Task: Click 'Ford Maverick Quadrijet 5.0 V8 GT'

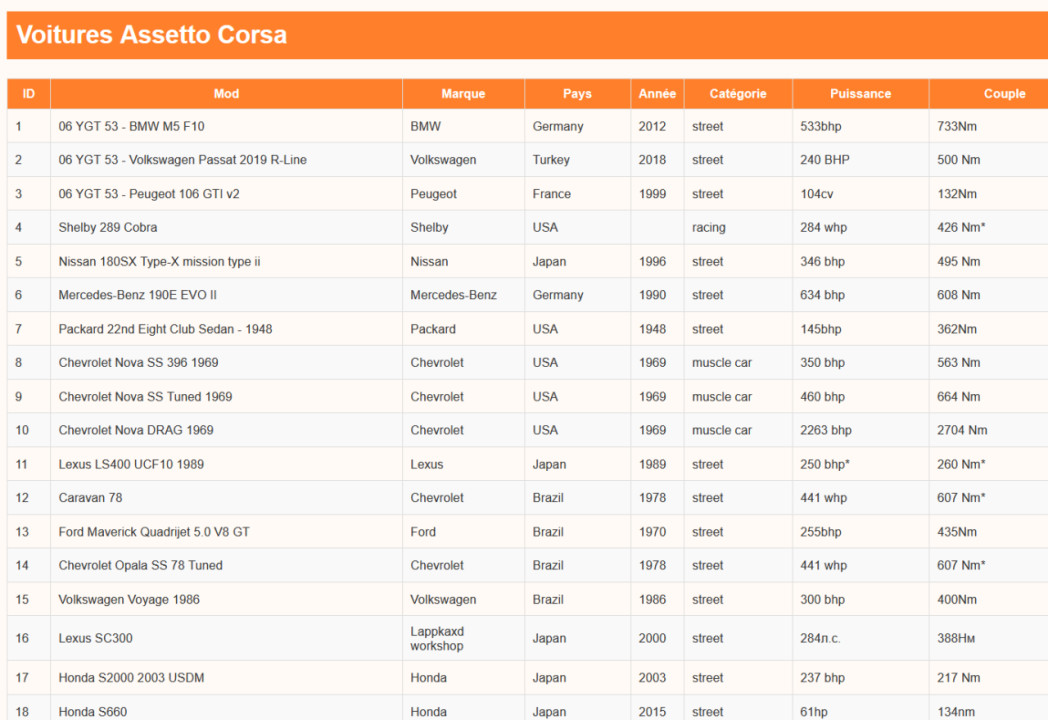Action: (x=154, y=531)
